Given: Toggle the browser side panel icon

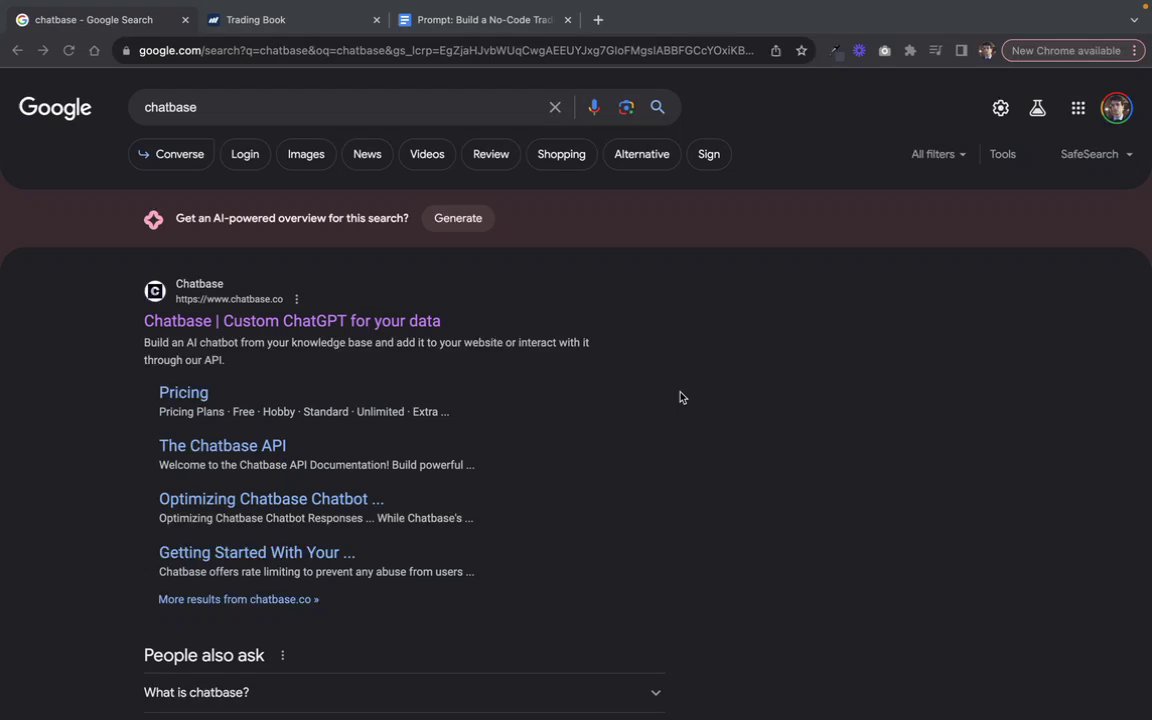Looking at the screenshot, I should (961, 51).
